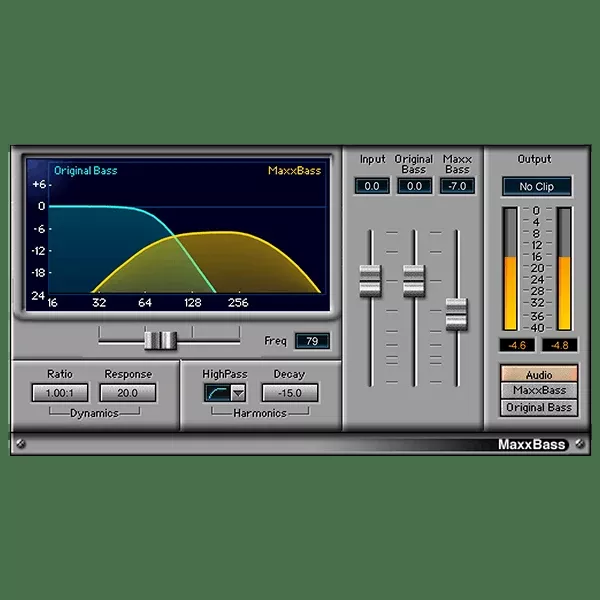The width and height of the screenshot is (600, 600).
Task: Click the Decay value -15.0
Action: tap(290, 393)
